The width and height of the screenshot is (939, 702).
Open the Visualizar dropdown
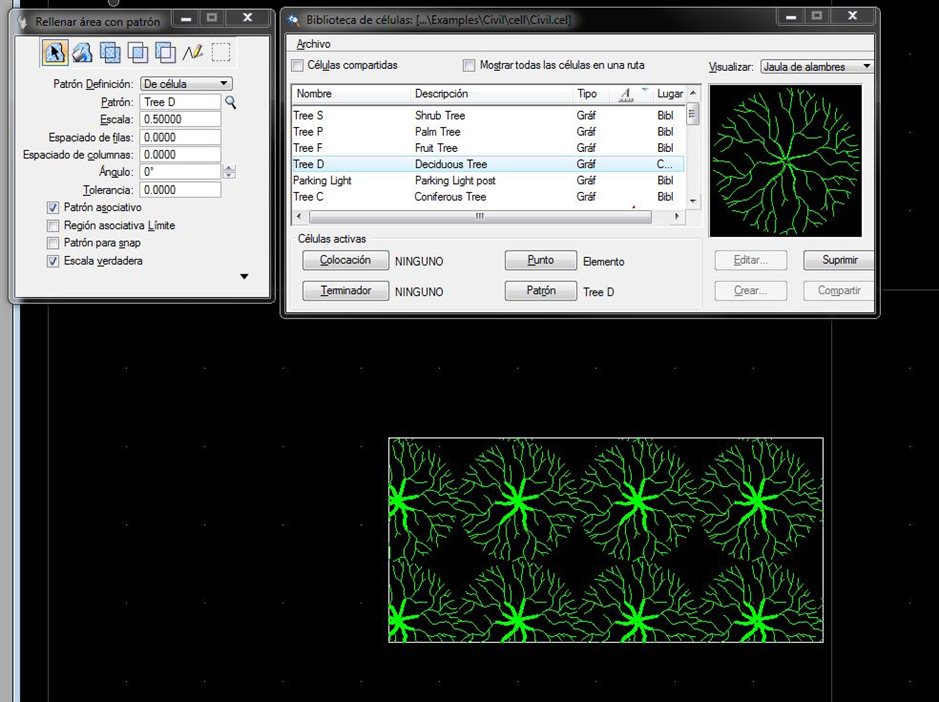pyautogui.click(x=816, y=67)
